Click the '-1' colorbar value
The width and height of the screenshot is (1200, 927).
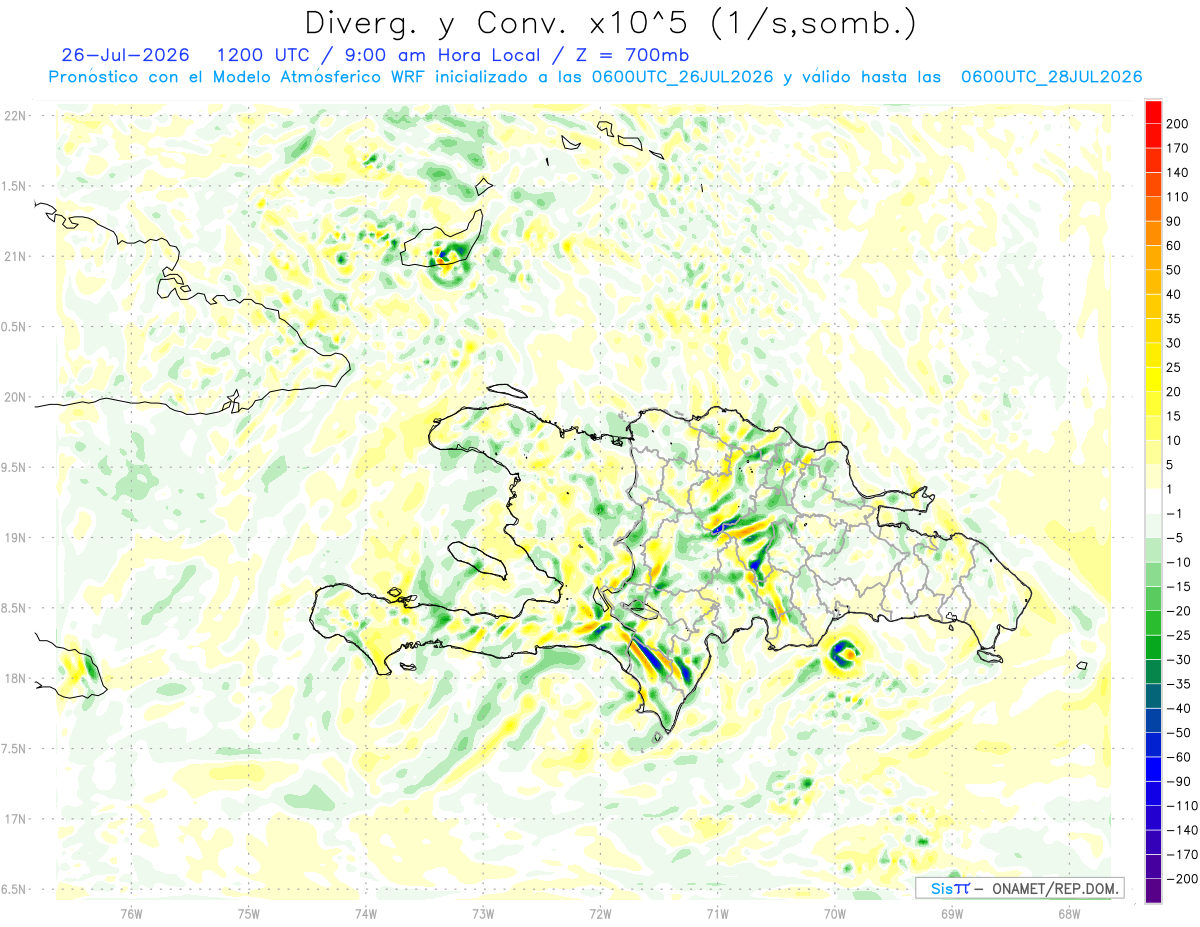pyautogui.click(x=1175, y=513)
